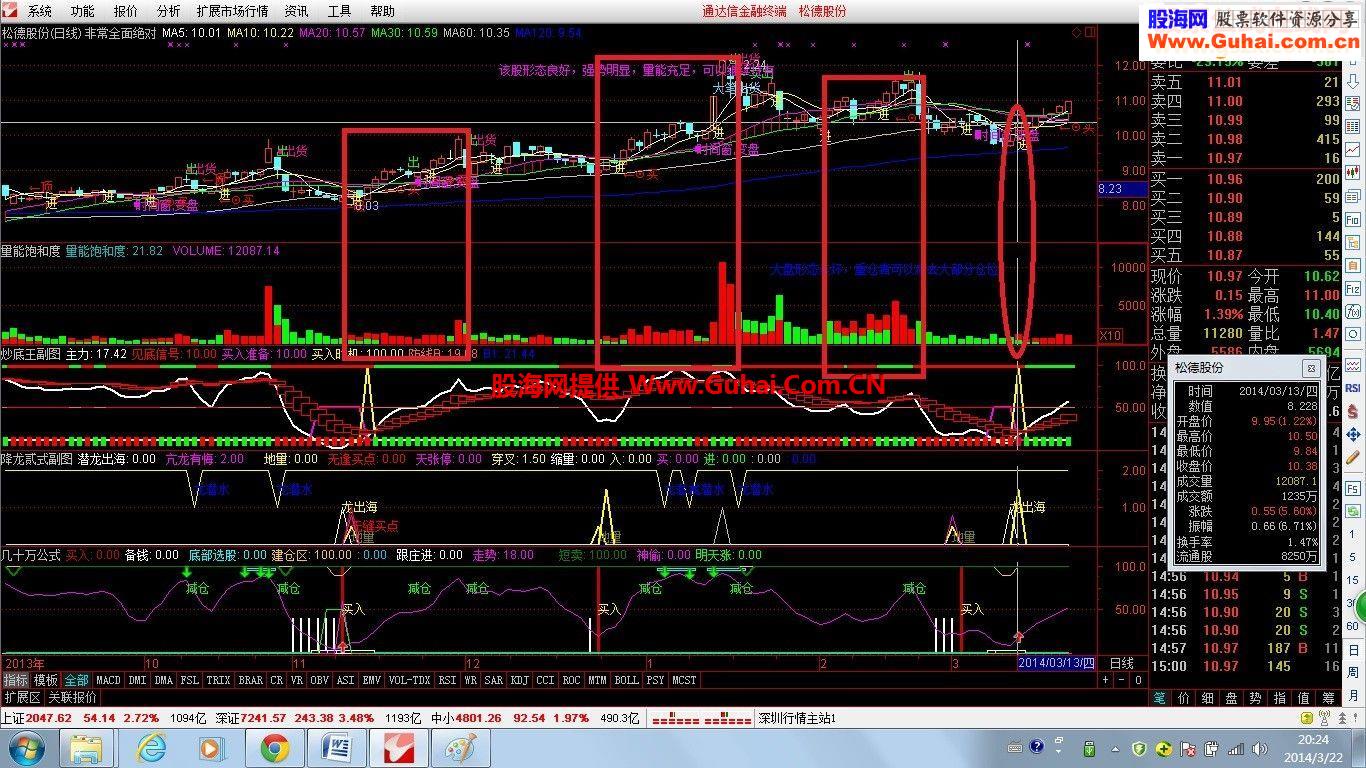
Task: Open the 日线 period selector label
Action: click(x=1122, y=663)
